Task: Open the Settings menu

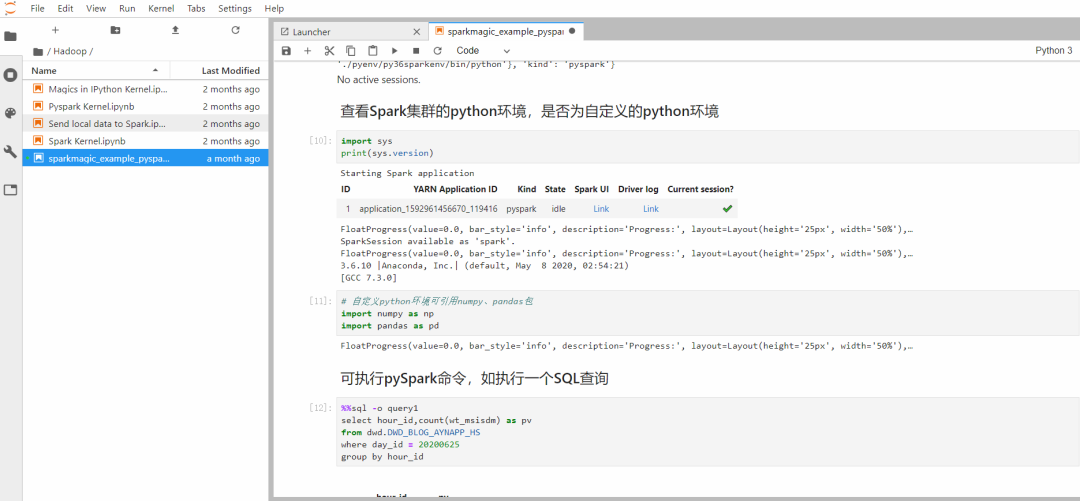Action: [x=235, y=9]
